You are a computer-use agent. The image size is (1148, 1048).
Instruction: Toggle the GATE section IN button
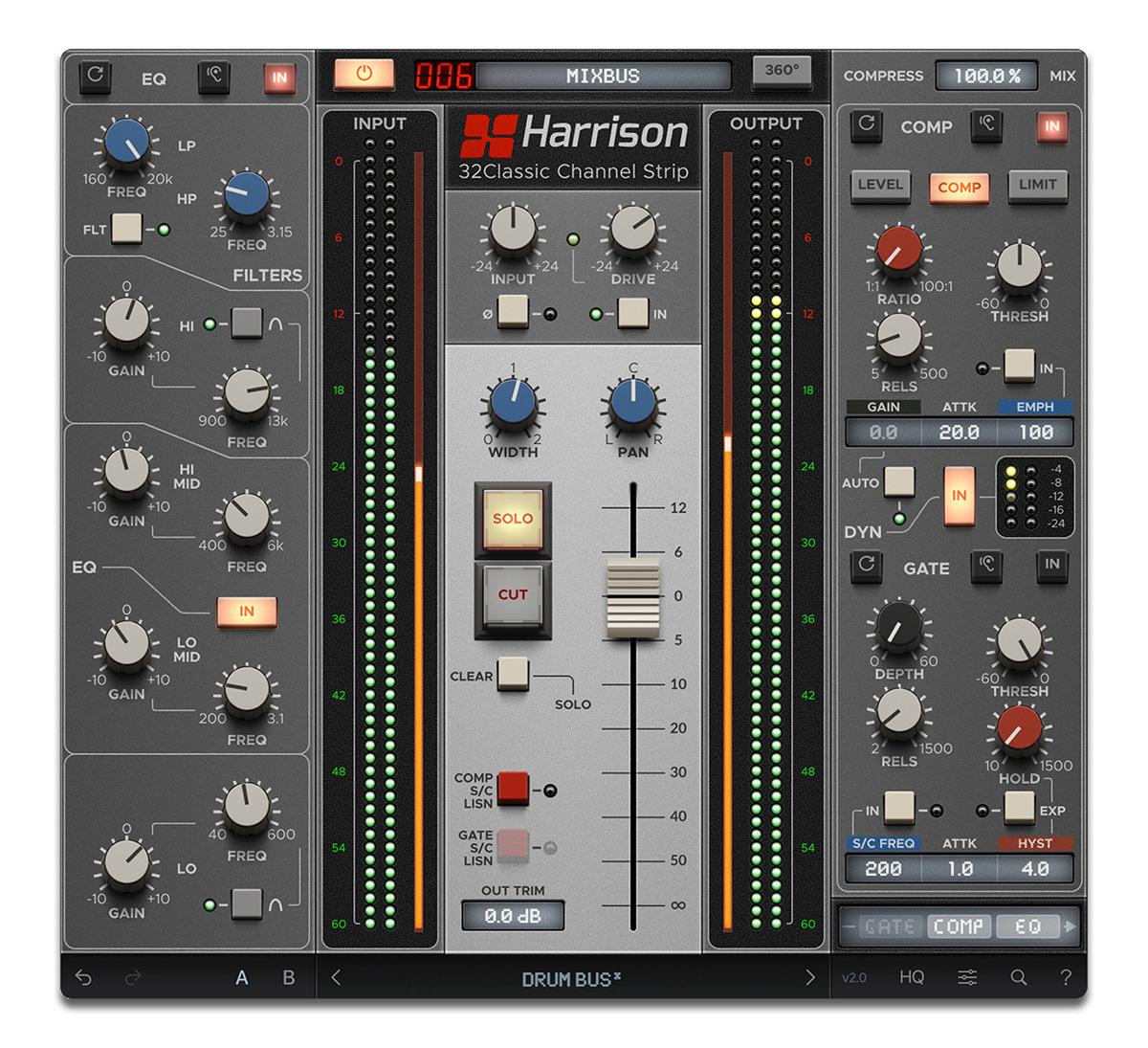[x=1052, y=565]
